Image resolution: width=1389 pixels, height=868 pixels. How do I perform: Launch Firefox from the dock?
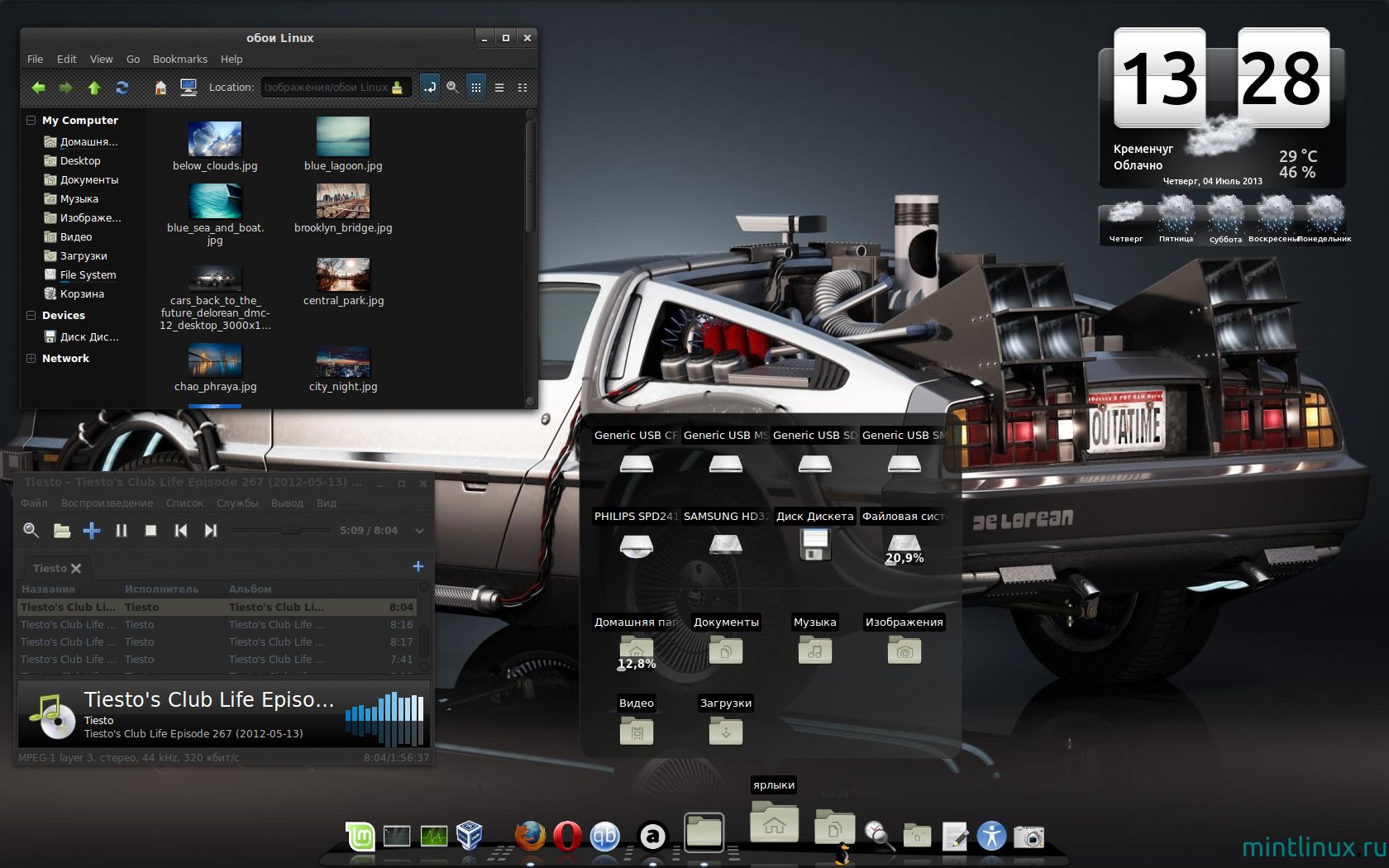click(x=530, y=837)
